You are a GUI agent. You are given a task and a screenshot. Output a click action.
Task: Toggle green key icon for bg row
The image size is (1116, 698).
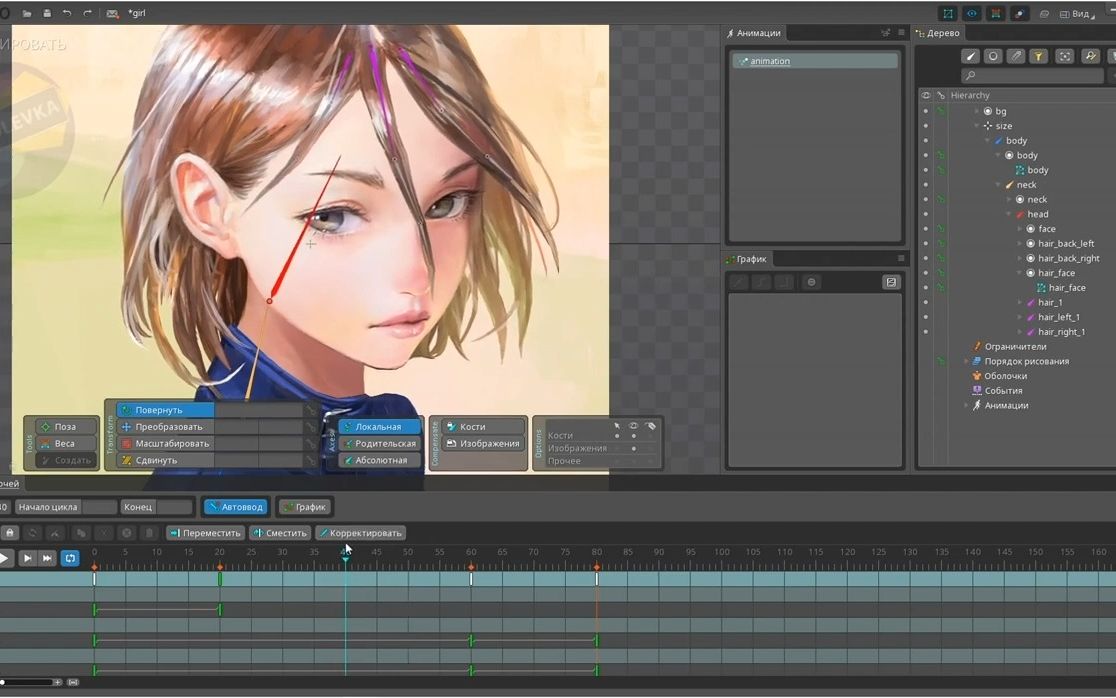tap(940, 111)
